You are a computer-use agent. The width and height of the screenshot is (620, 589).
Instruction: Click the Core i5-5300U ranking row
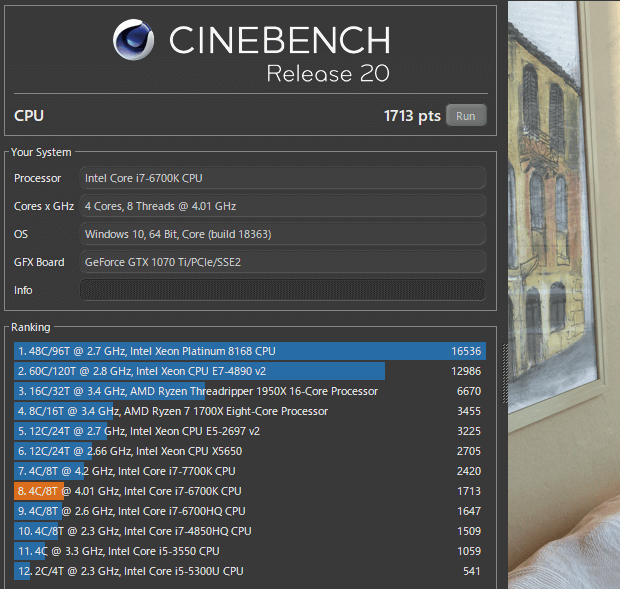pos(249,571)
